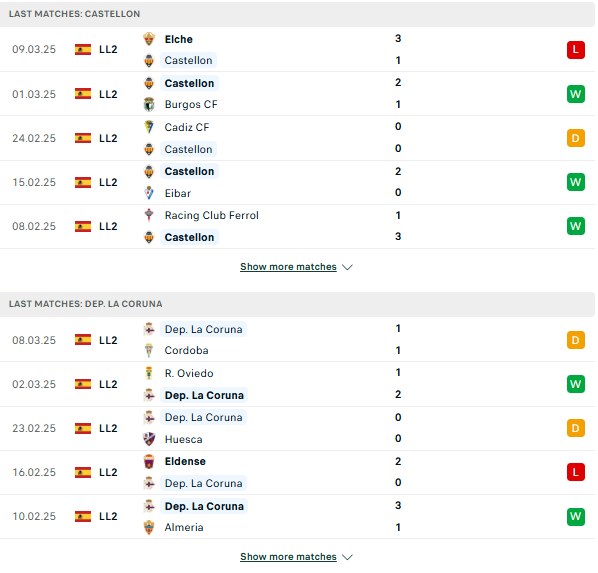Click the Cadiz CF crest icon
The width and height of the screenshot is (598, 573).
click(x=149, y=127)
